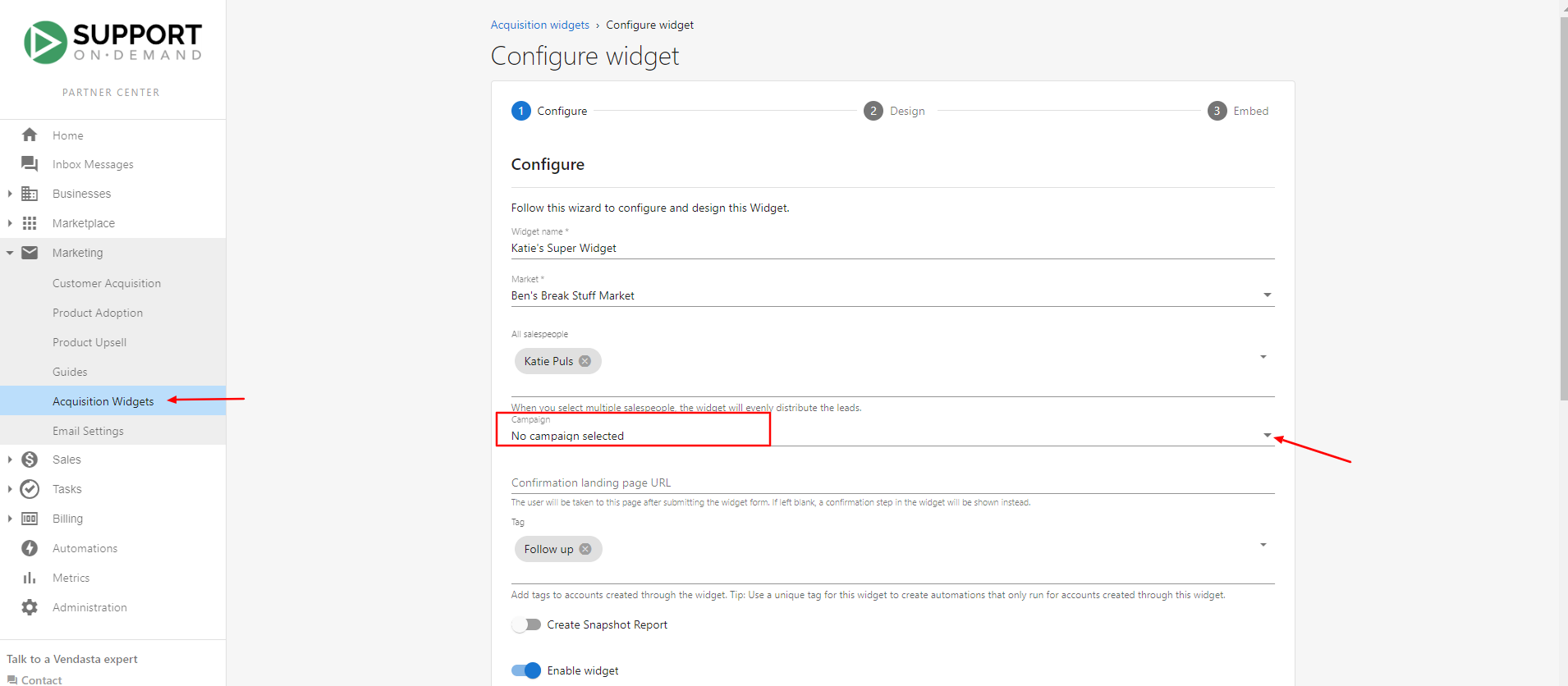This screenshot has height=686, width=1568.
Task: Collapse the Marketing menu arrow
Action: coord(10,253)
